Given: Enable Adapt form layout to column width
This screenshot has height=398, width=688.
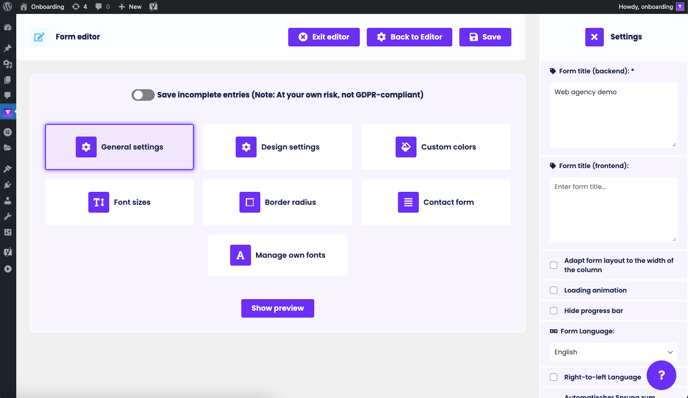Looking at the screenshot, I should [x=554, y=265].
